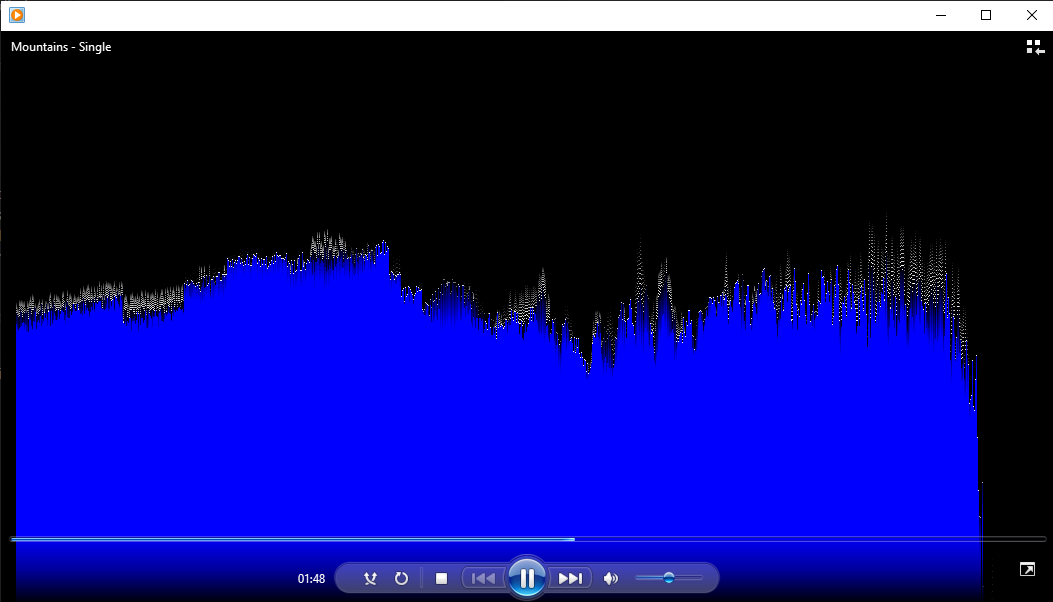Stop playback
Viewport: 1053px width, 602px height.
(441, 578)
